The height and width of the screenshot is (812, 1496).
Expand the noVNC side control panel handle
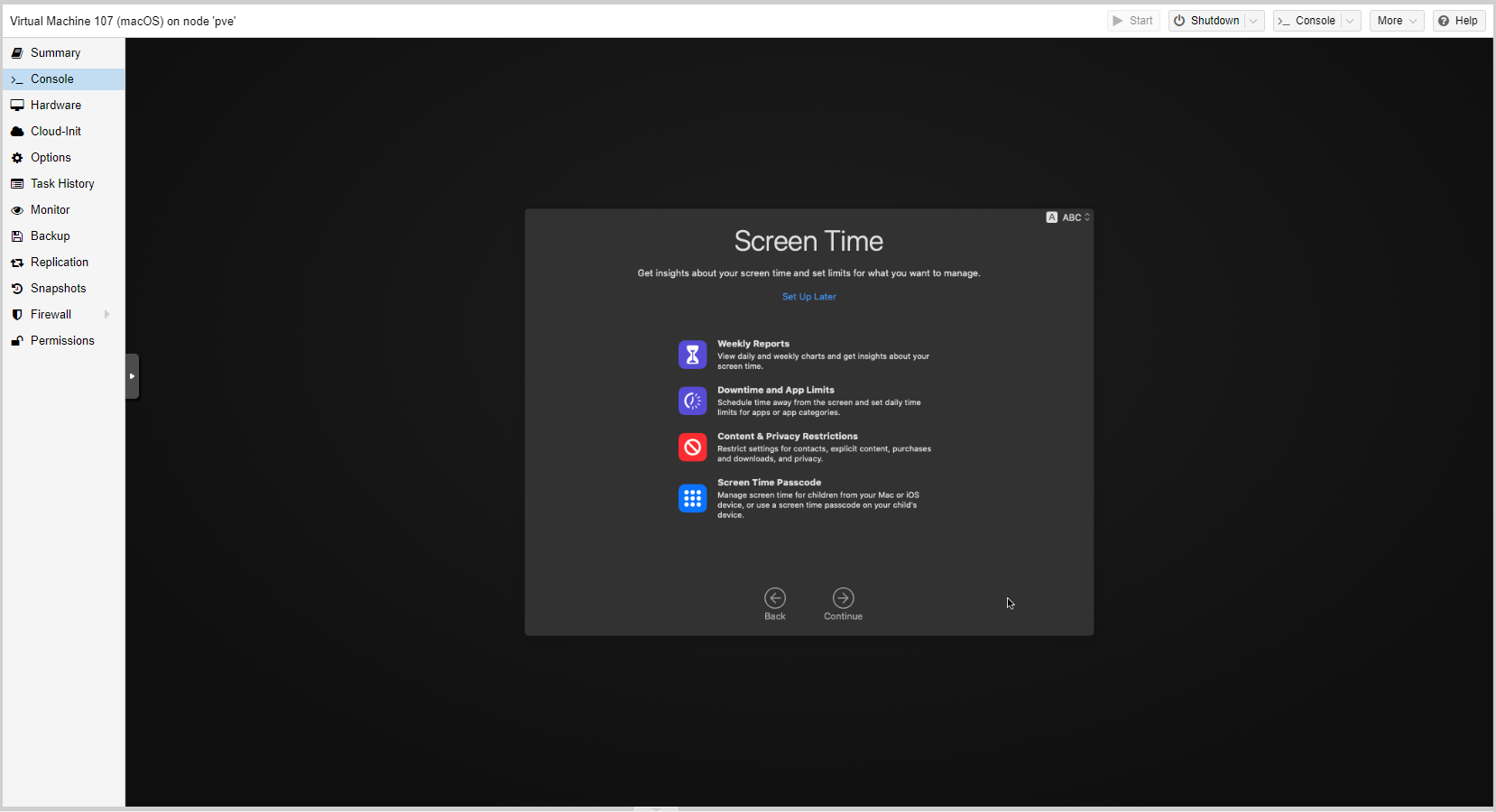[133, 376]
